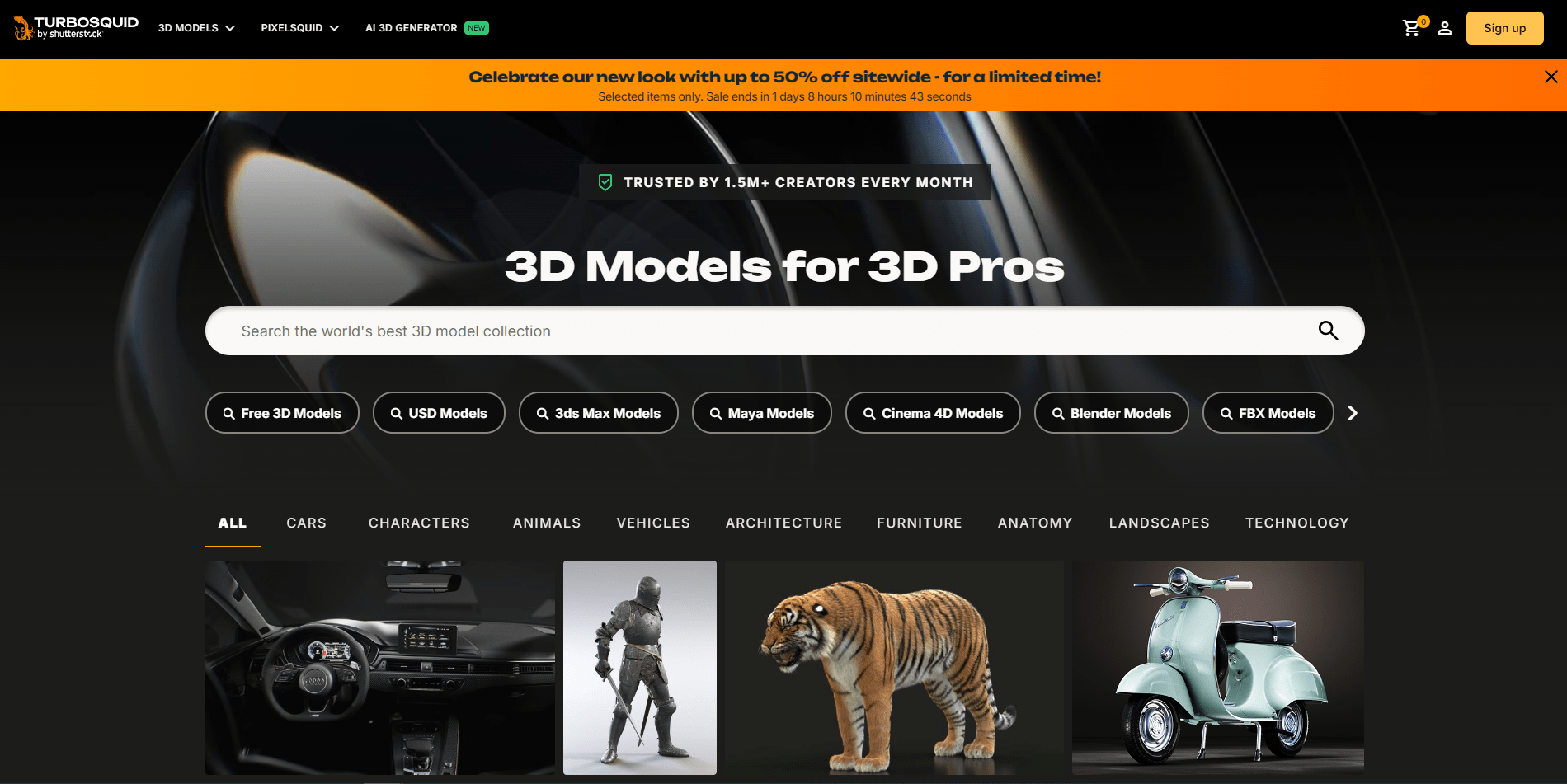Select Free 3D Models chip
The width and height of the screenshot is (1567, 784).
point(282,413)
